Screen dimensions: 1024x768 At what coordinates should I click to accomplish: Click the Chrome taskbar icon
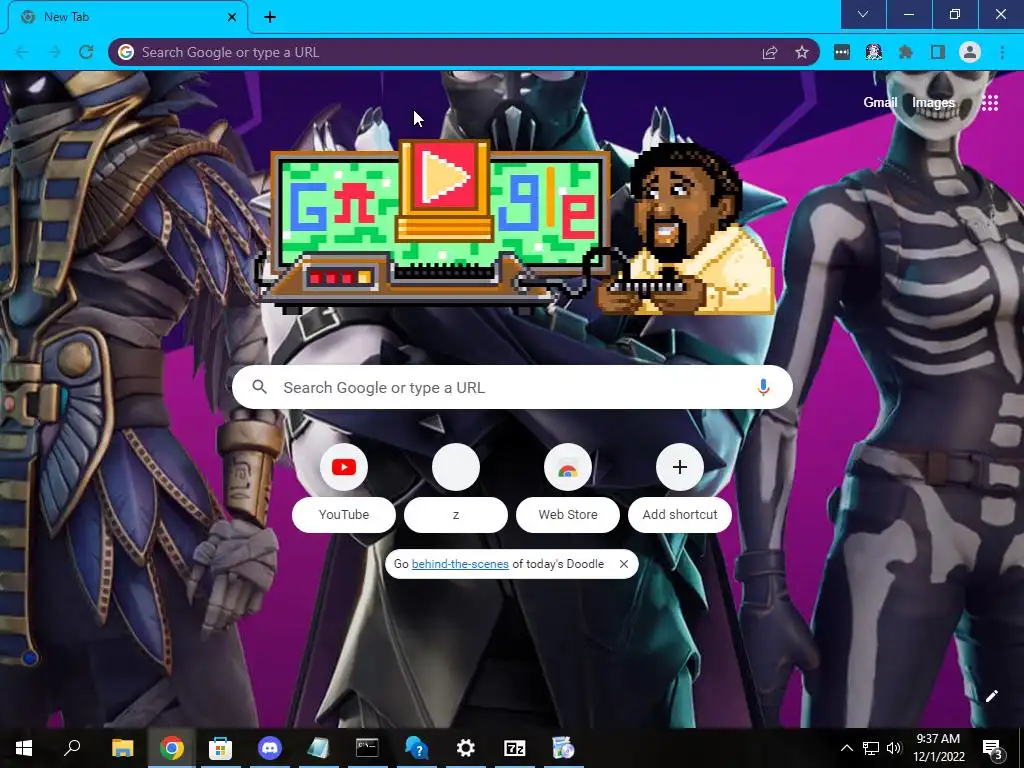(x=172, y=748)
